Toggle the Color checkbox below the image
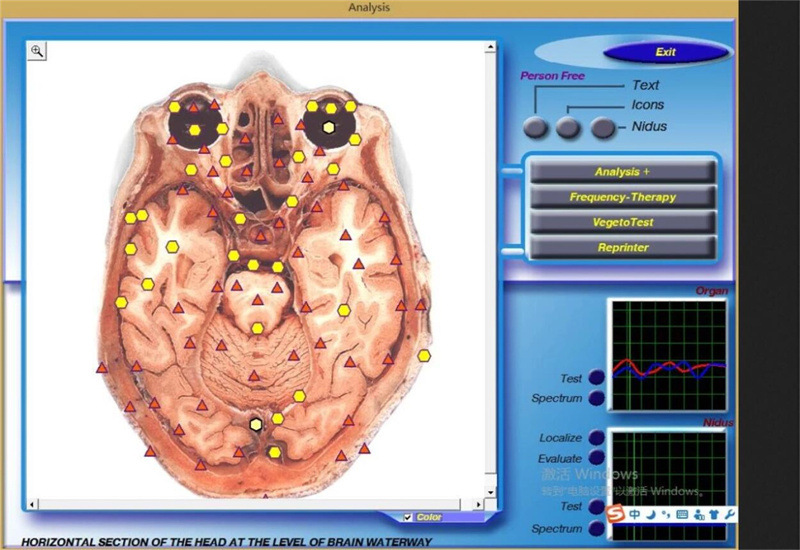Screen dimensions: 800x550 click(x=407, y=517)
